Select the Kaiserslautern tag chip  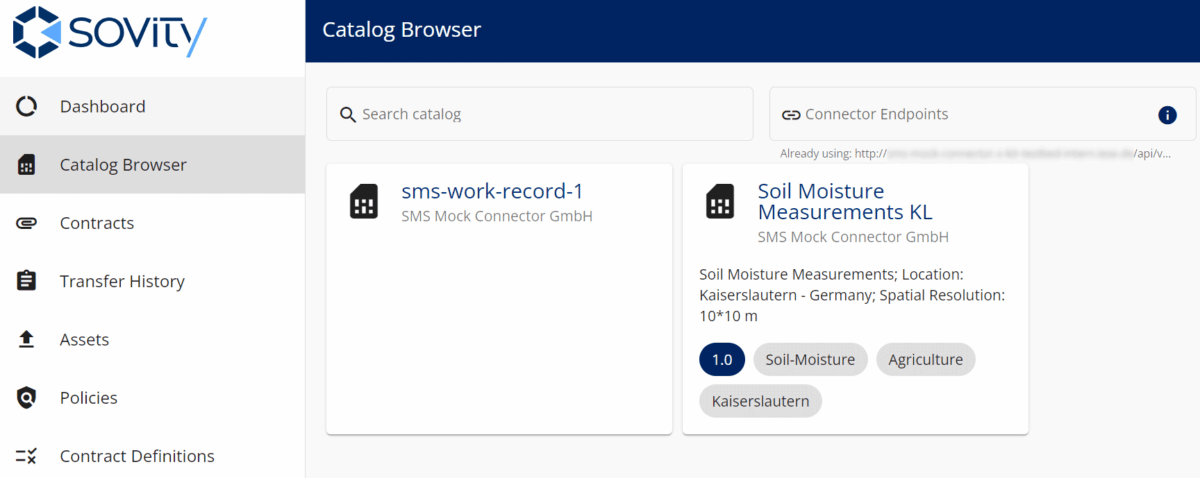761,402
